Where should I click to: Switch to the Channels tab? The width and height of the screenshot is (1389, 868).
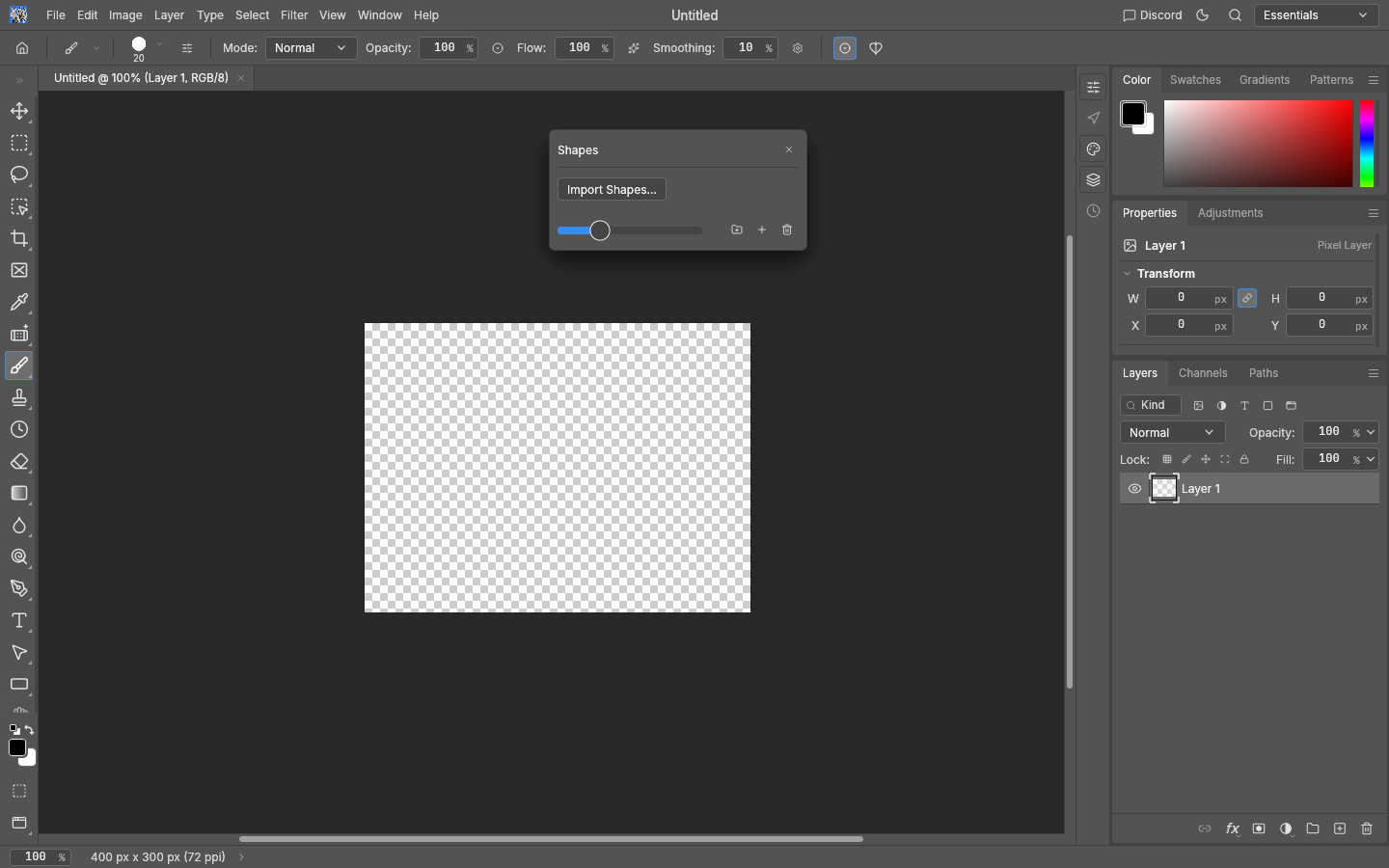[1203, 373]
